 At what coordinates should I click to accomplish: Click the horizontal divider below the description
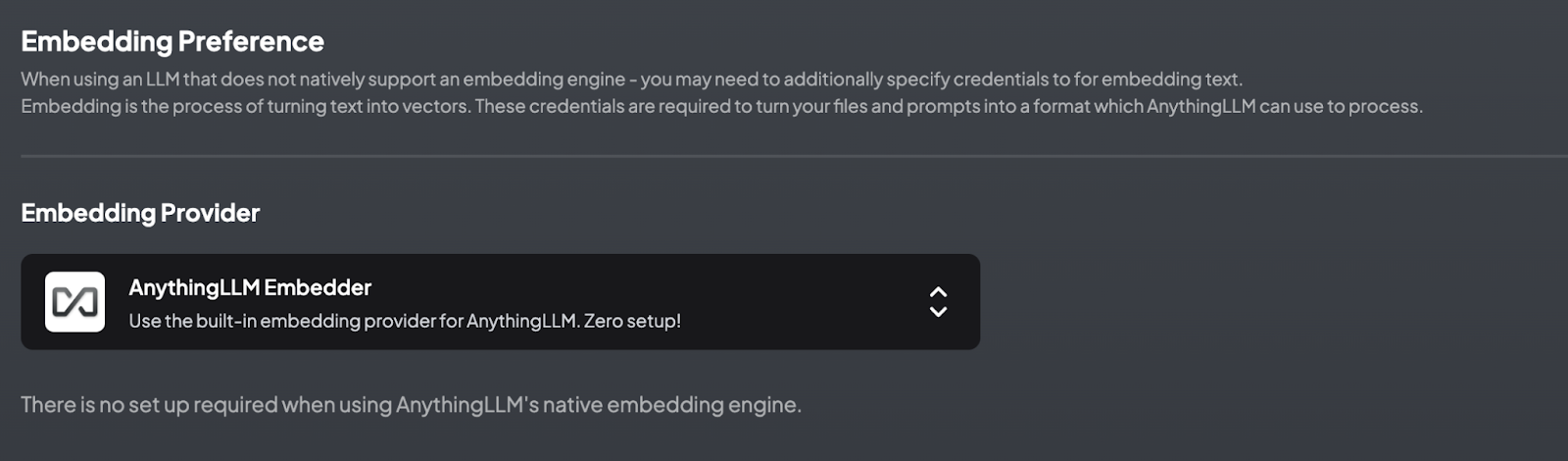tap(794, 156)
